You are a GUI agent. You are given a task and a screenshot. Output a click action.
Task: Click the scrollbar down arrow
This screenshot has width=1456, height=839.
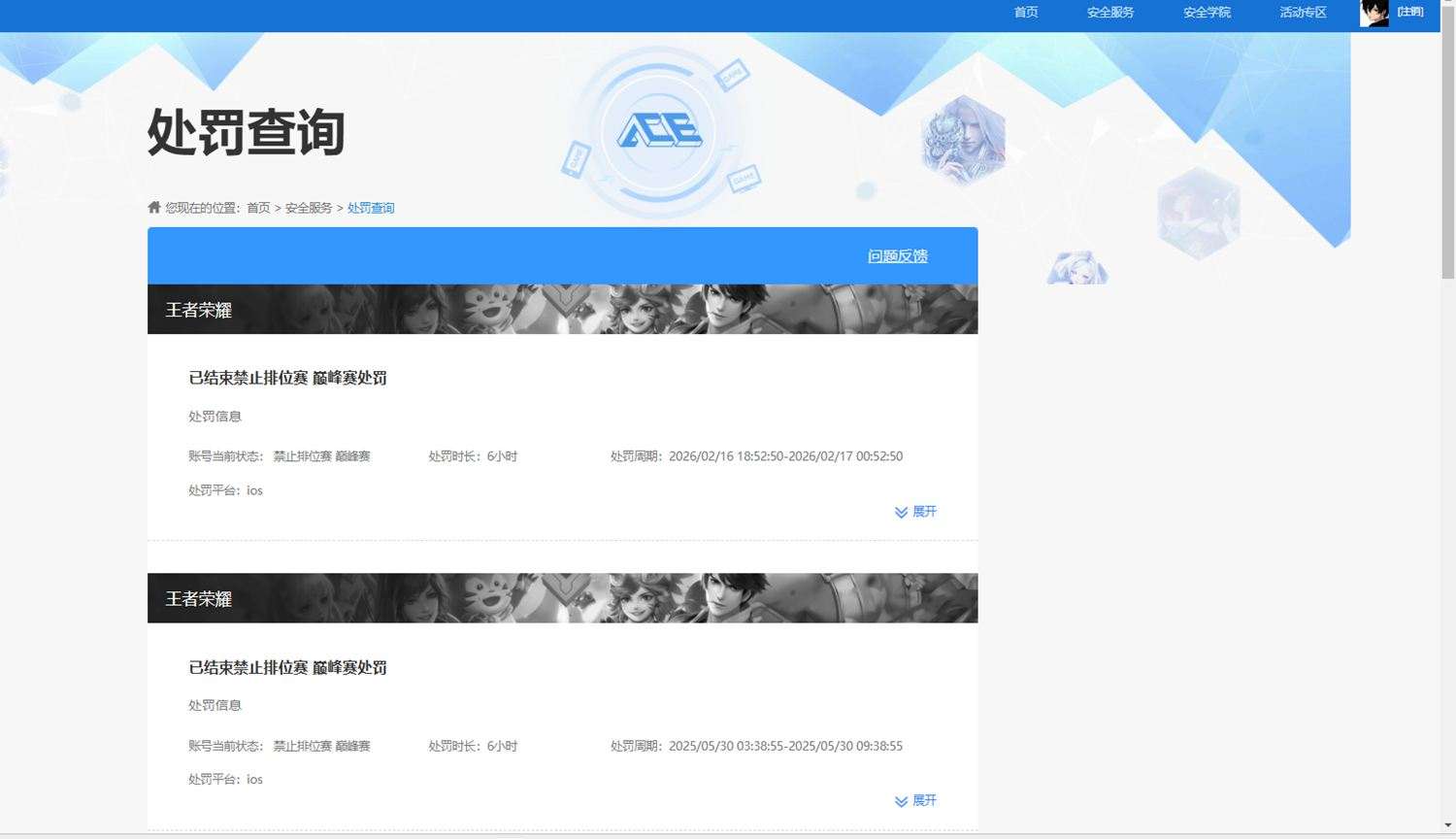[1448, 826]
